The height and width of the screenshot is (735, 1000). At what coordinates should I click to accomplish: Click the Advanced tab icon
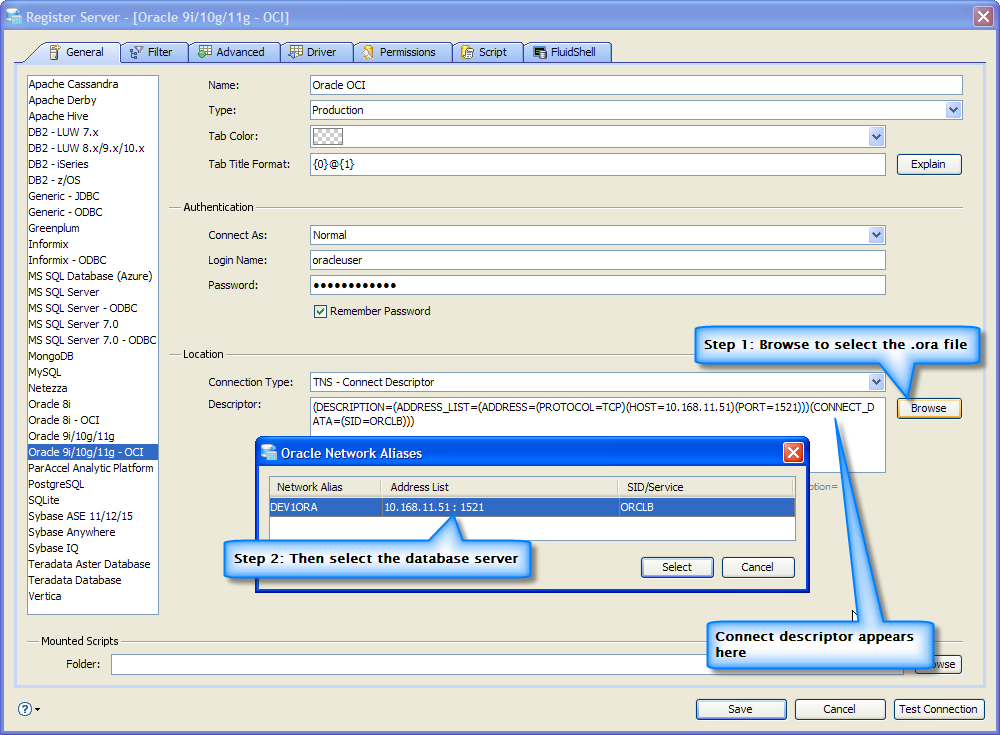pos(205,52)
